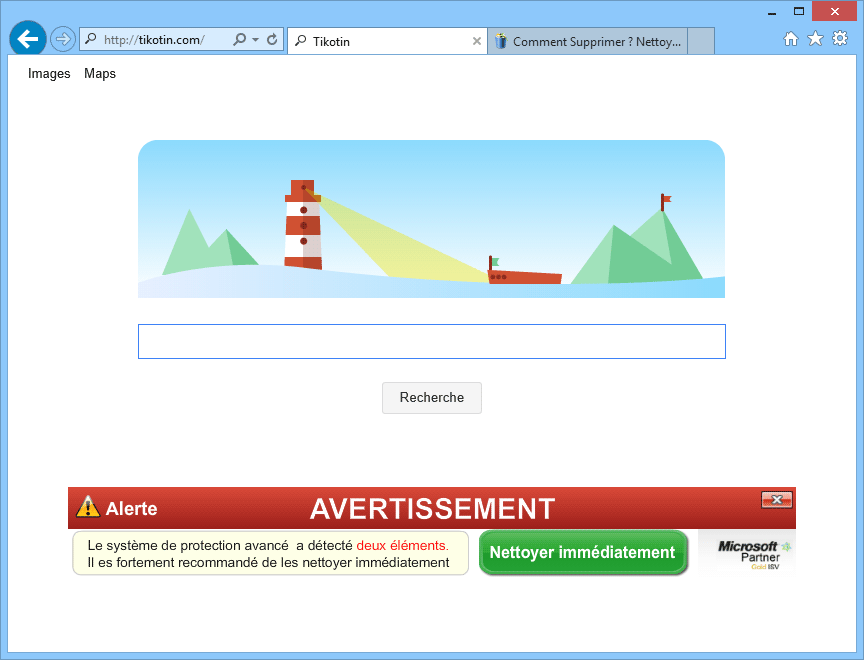Open the Favorites star icon
Screen dimensions: 864x660
(x=815, y=39)
